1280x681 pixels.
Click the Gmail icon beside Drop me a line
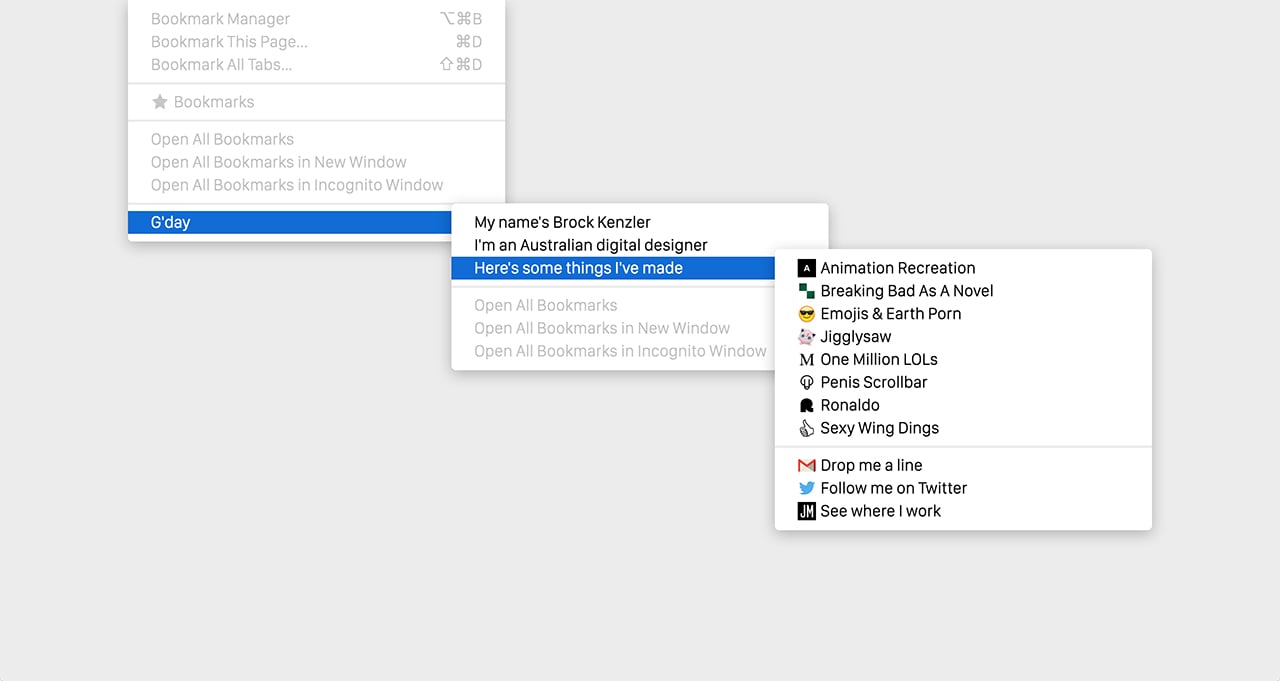pos(806,465)
